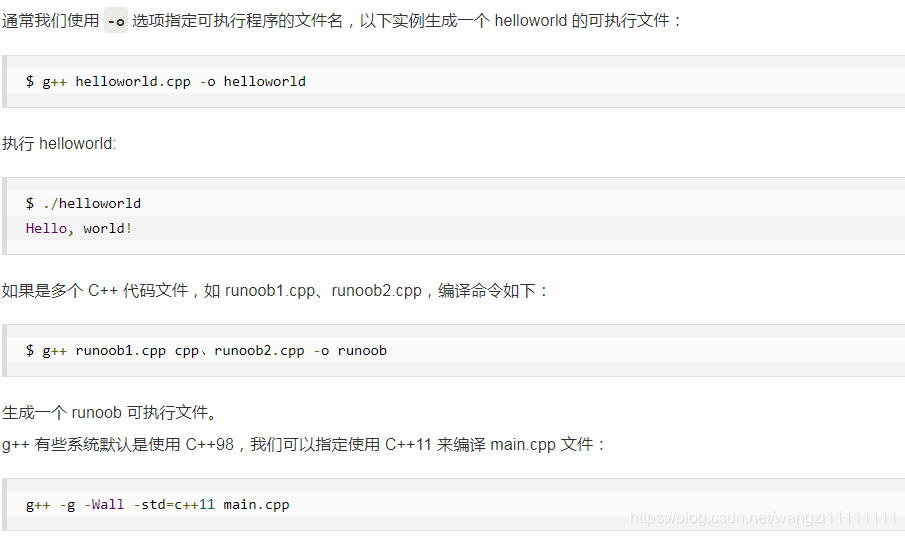Click the first paragraph about helloworld 可执行文件
The image size is (905, 536).
(342, 21)
